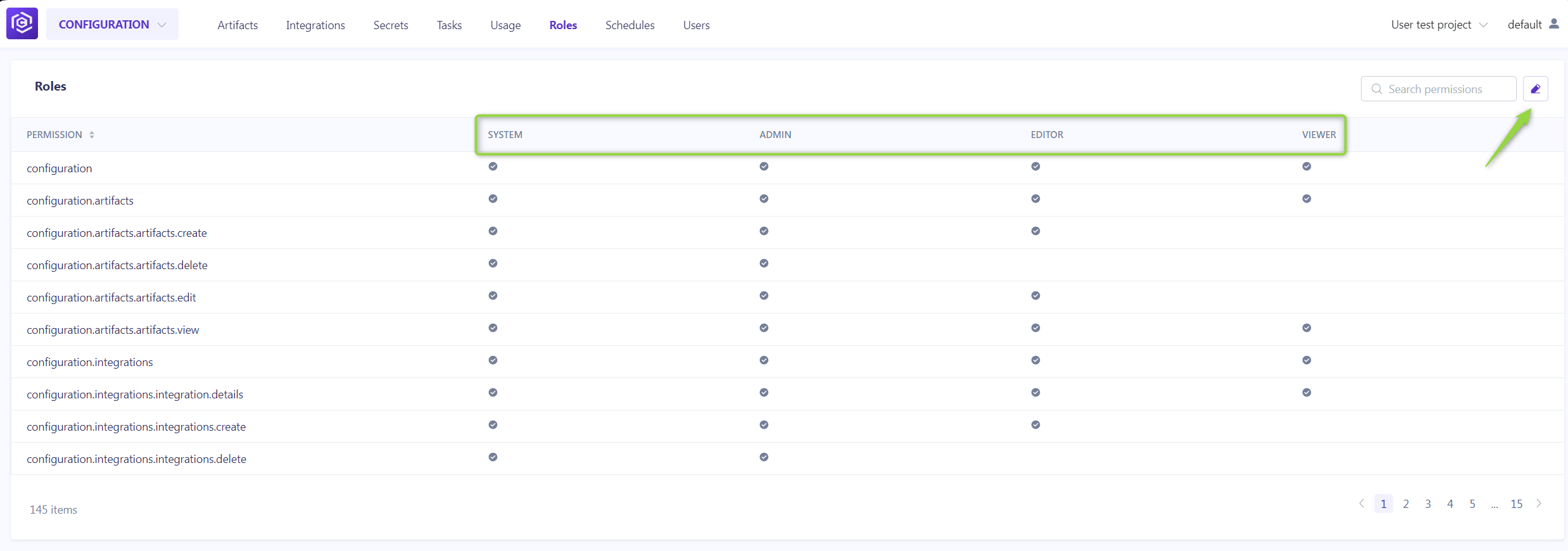Toggle Viewer check for configuration.artifacts
Image resolution: width=1568 pixels, height=551 pixels.
click(x=1306, y=199)
